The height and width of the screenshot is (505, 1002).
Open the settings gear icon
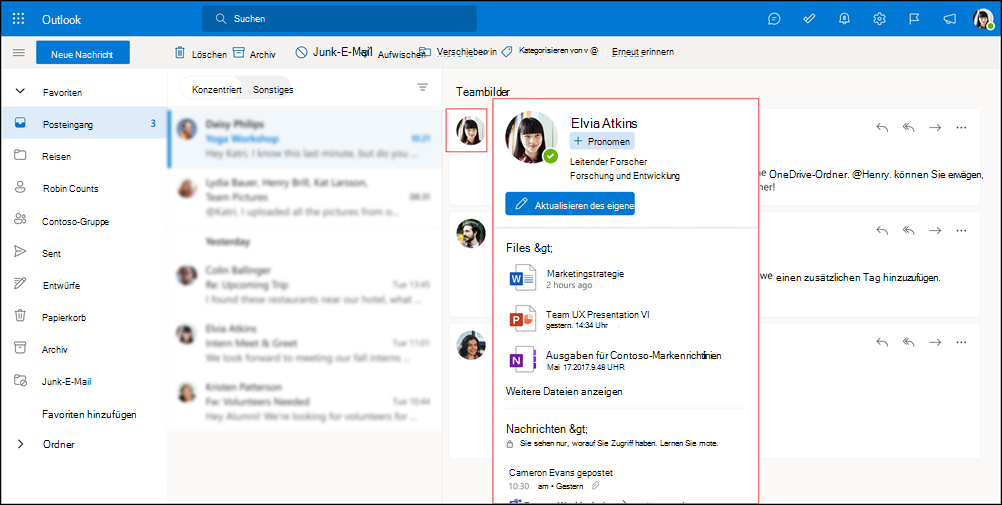point(879,19)
